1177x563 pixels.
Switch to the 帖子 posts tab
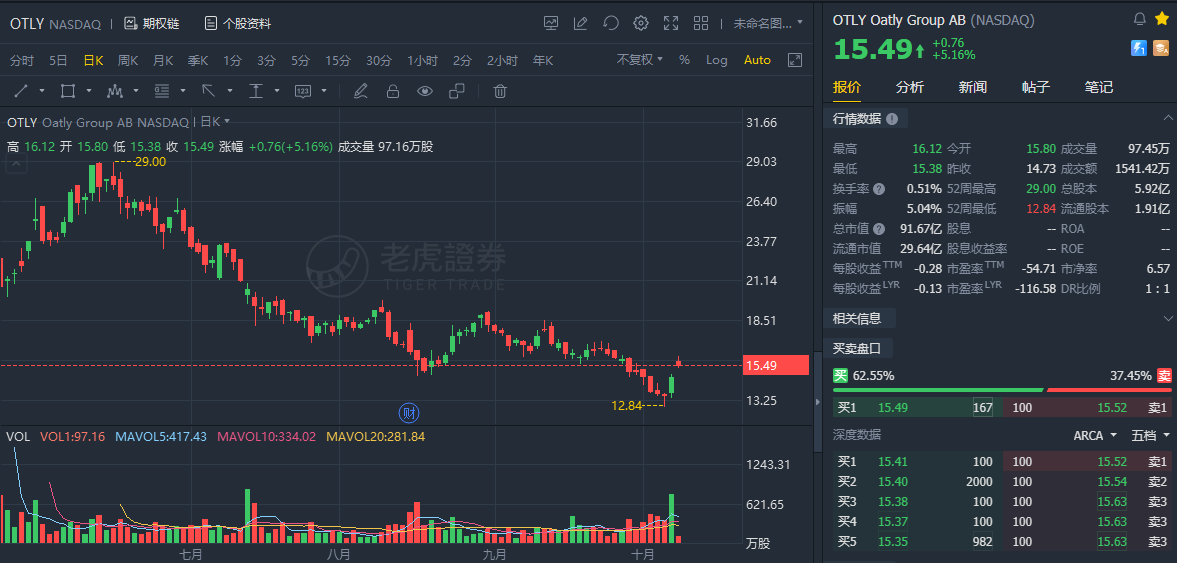pos(1035,88)
